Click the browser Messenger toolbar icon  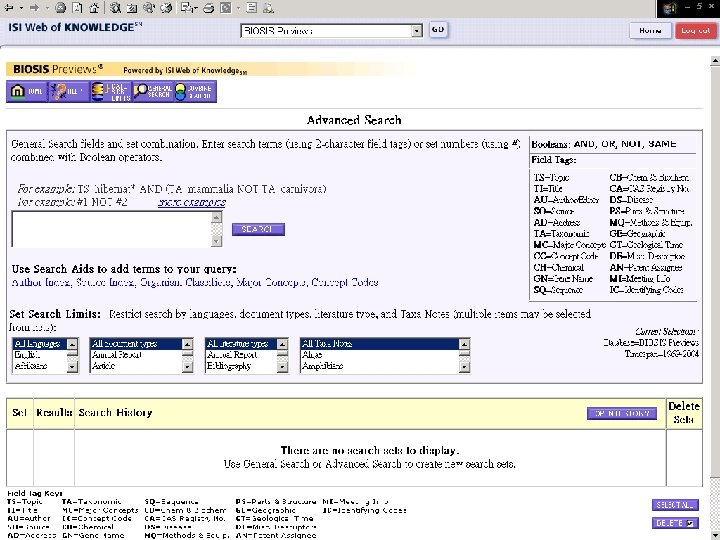click(x=269, y=7)
